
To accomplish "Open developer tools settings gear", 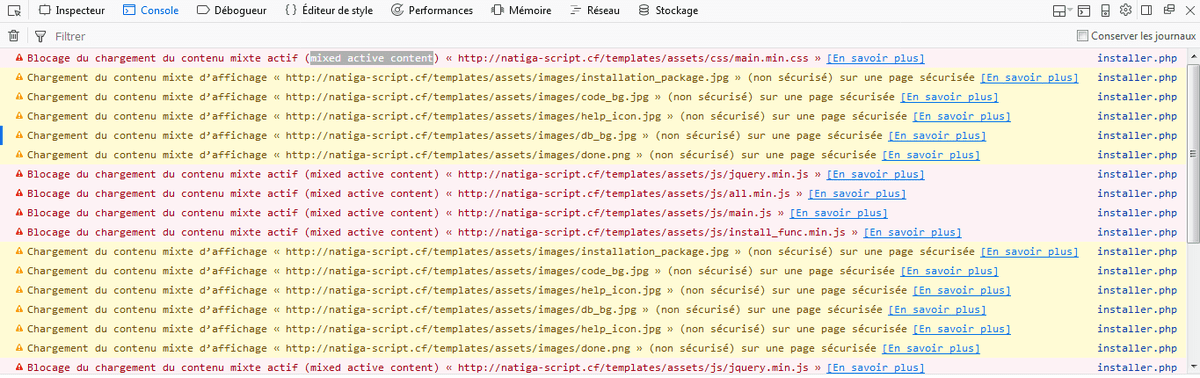I will click(1125, 10).
